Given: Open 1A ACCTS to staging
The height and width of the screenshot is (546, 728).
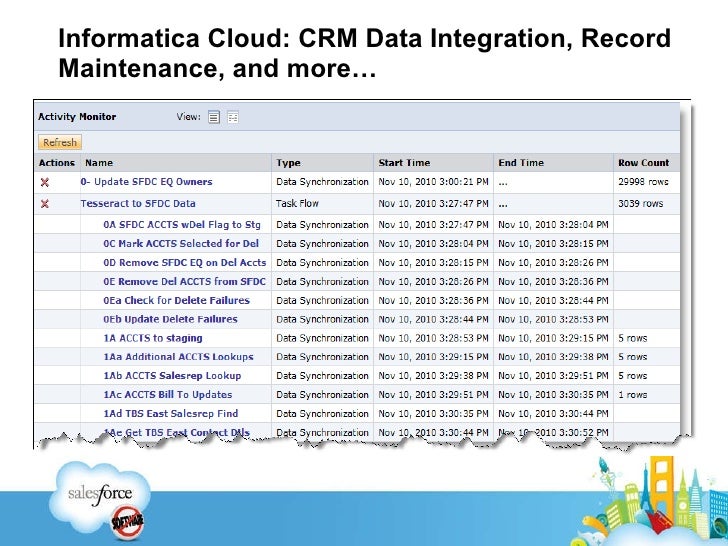Looking at the screenshot, I should click(x=153, y=338).
